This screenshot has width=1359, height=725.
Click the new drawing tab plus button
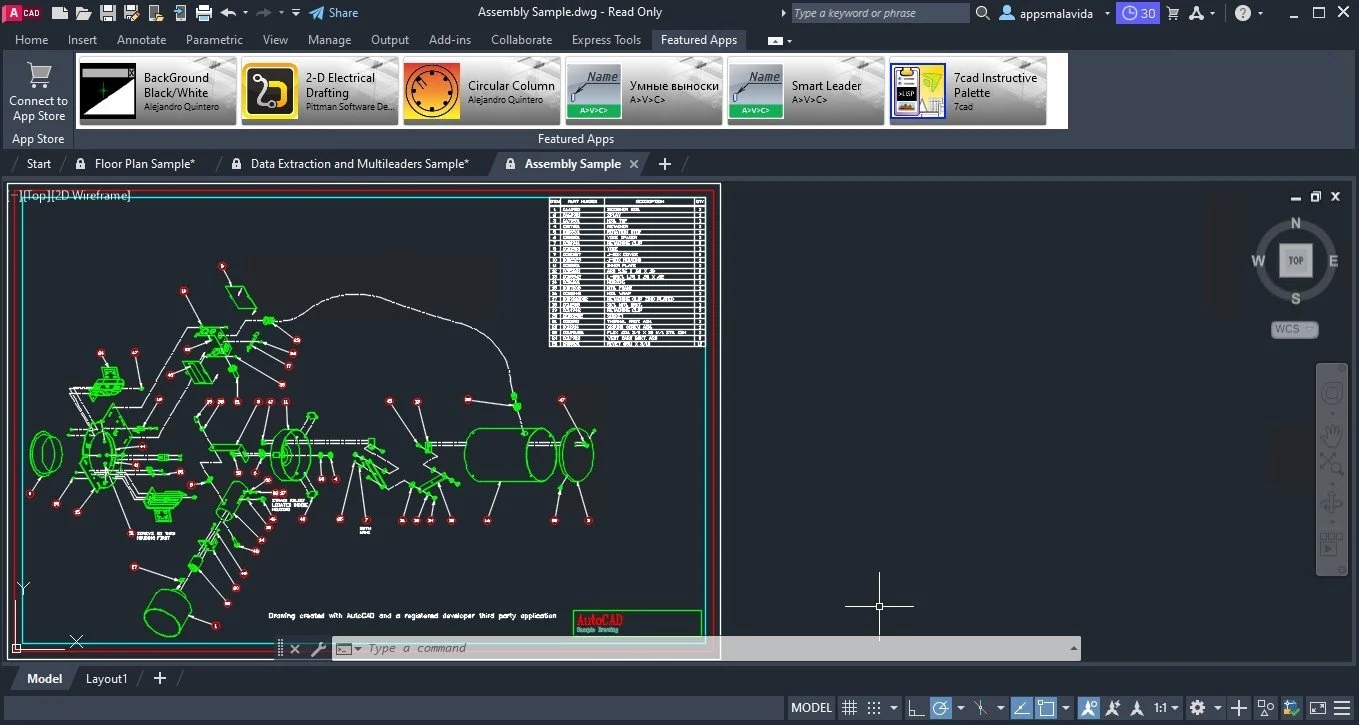pyautogui.click(x=665, y=164)
